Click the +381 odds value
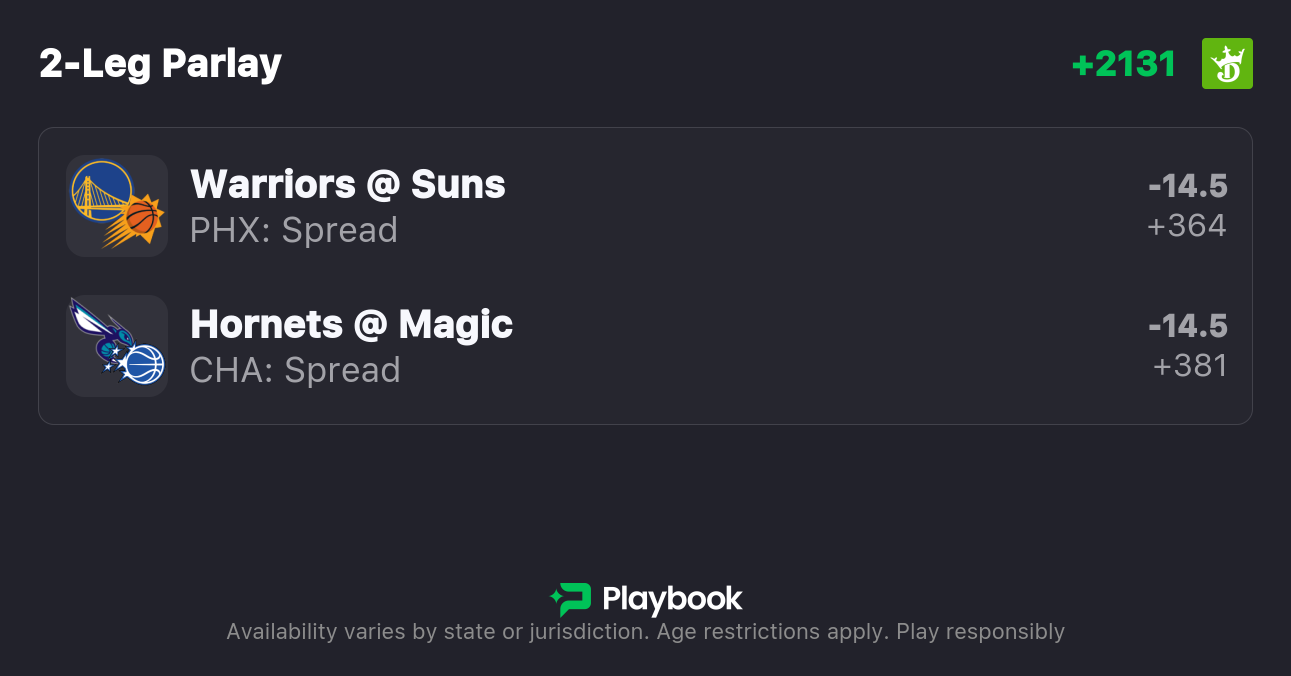 pos(1190,366)
